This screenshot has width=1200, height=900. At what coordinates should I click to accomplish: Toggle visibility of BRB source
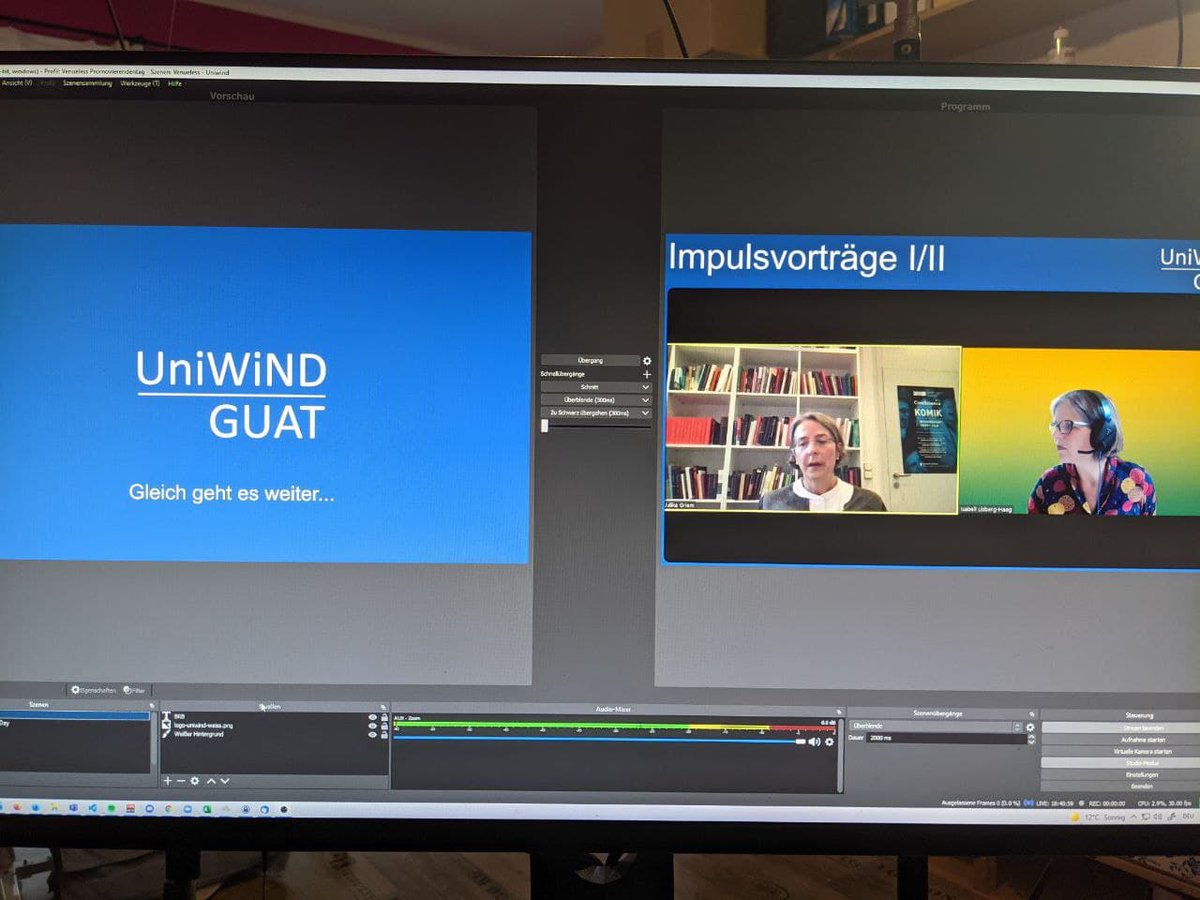pyautogui.click(x=373, y=717)
